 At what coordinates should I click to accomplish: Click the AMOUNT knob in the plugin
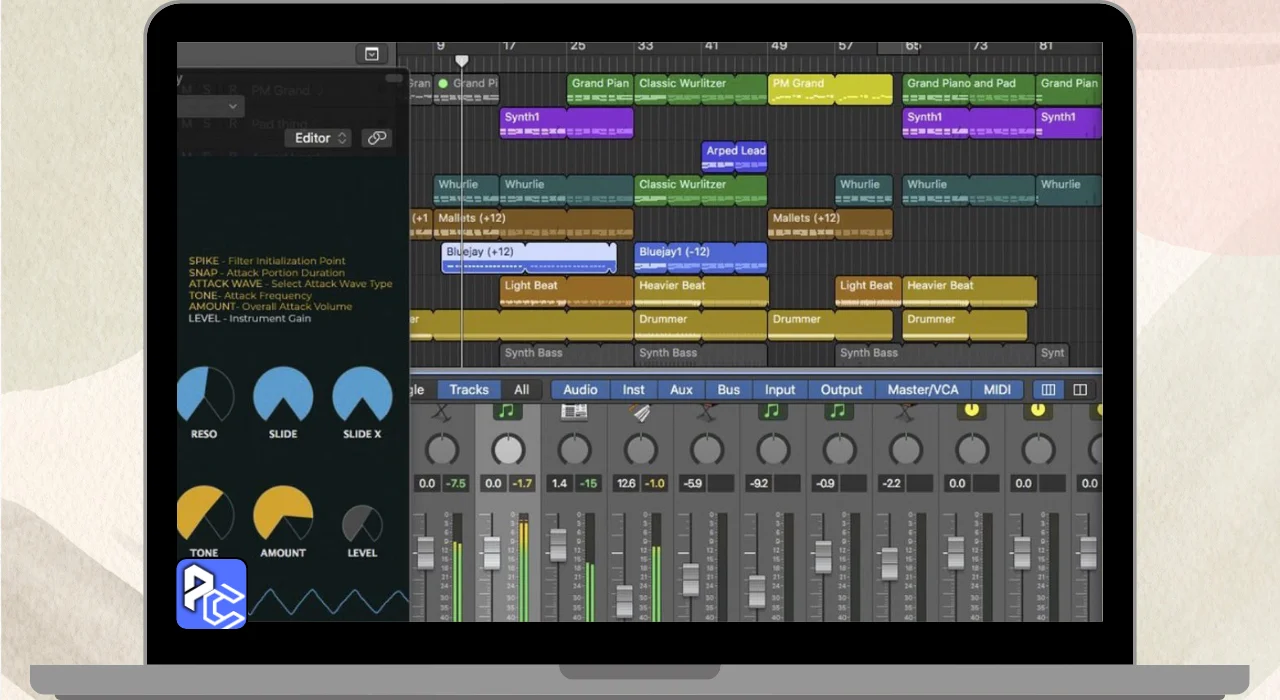(283, 513)
